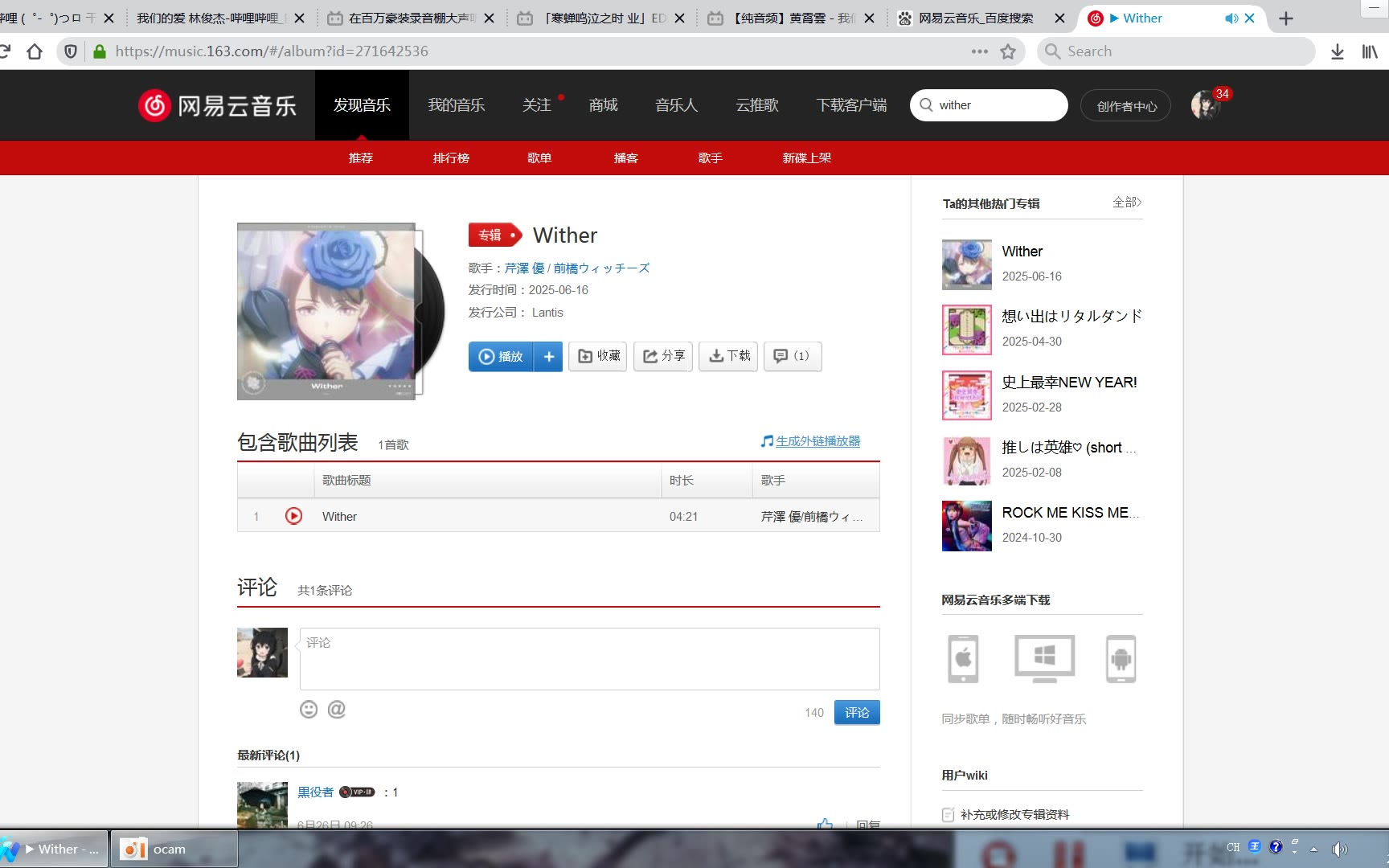Open the 排行榜 charts submenu

[451, 158]
